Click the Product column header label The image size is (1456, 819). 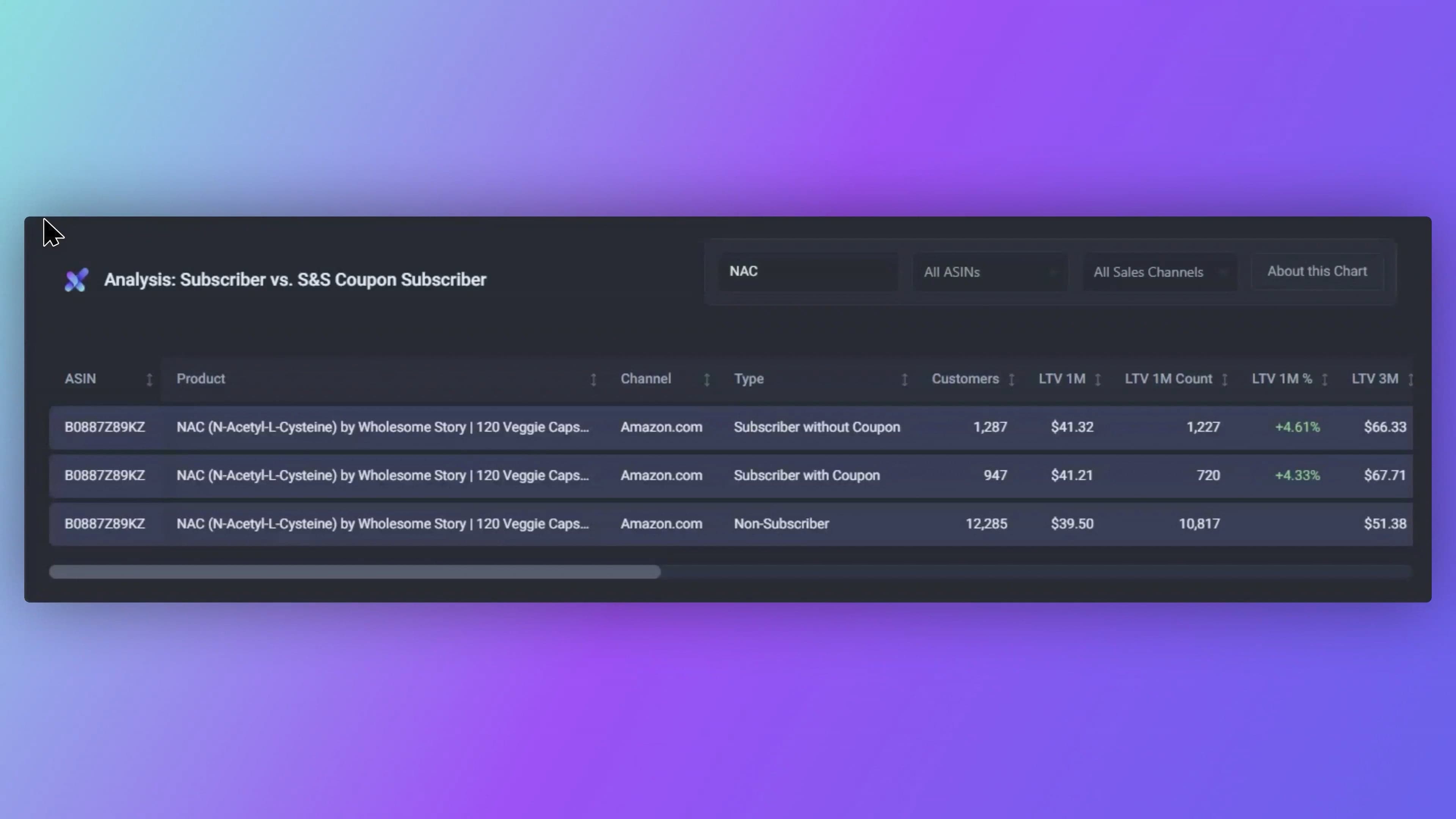coord(201,379)
